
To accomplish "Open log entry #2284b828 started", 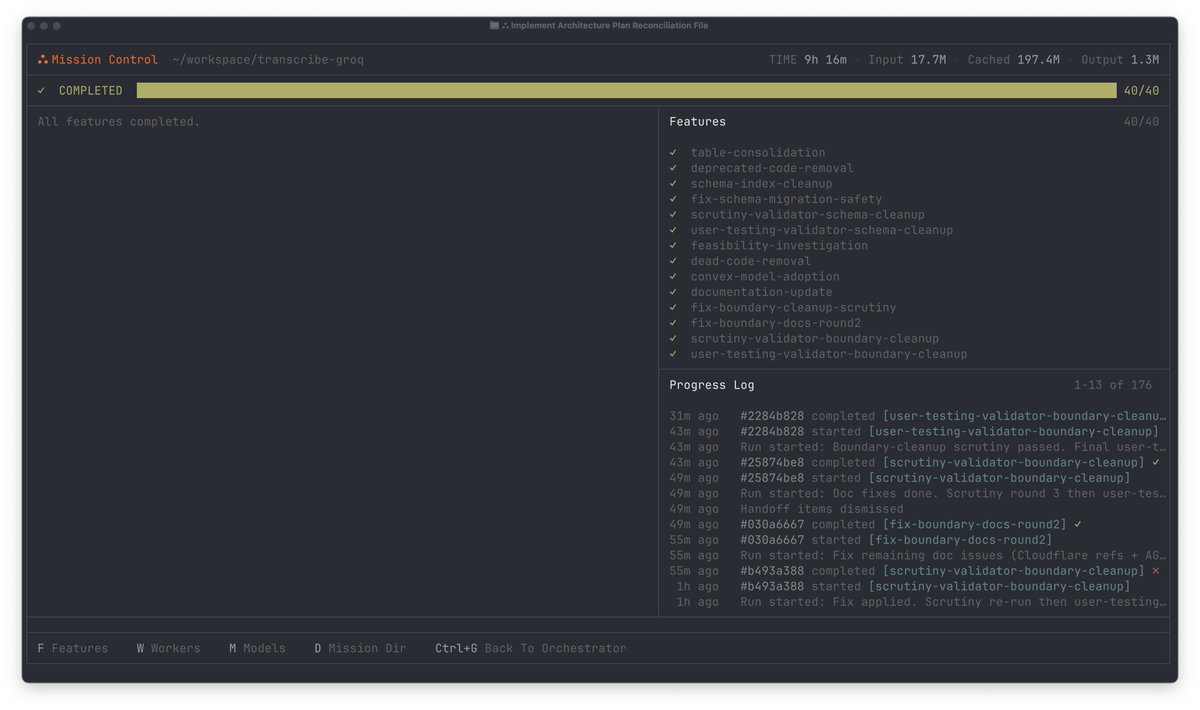I will [914, 432].
